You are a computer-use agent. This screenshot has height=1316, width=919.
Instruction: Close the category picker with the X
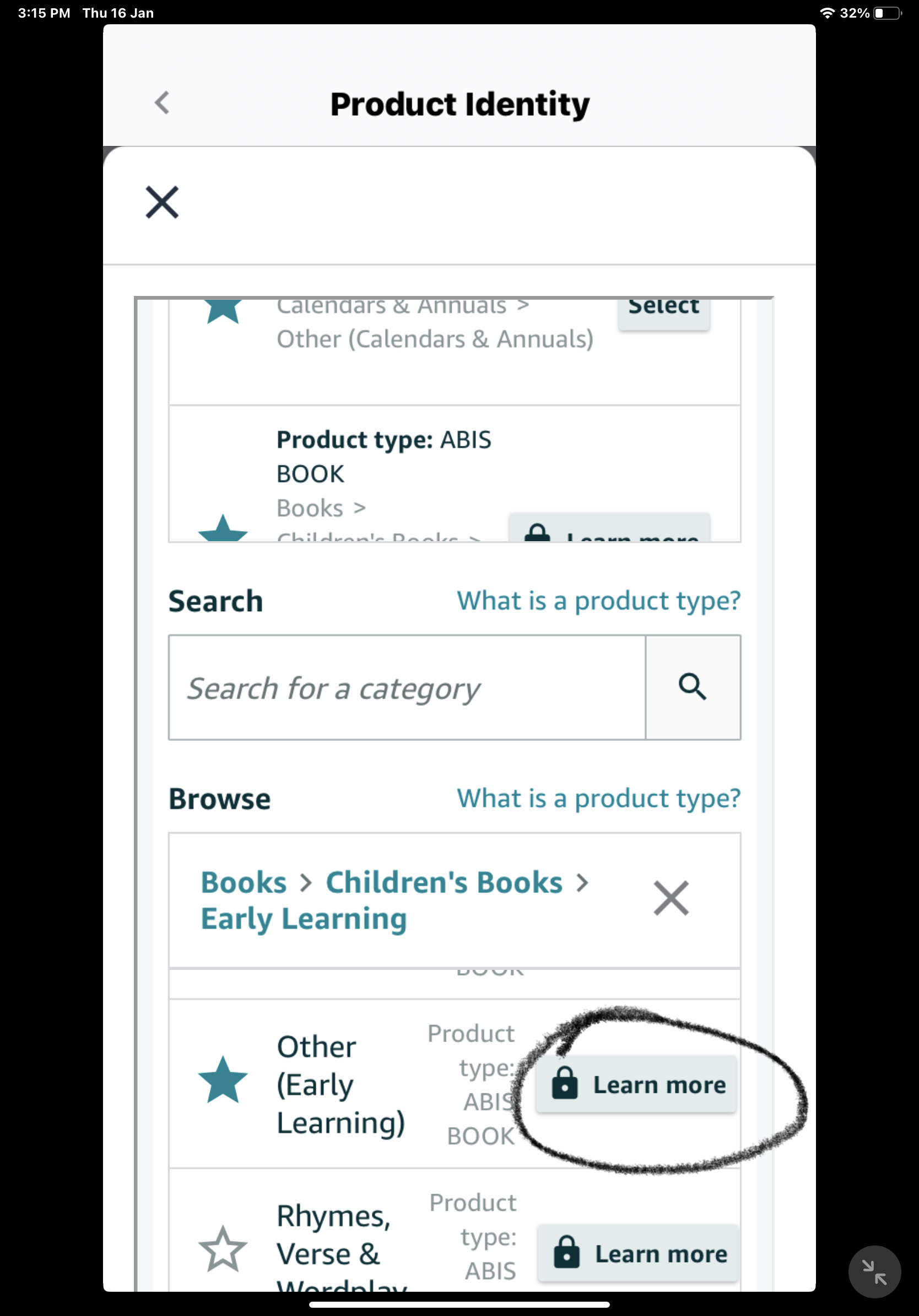pyautogui.click(x=162, y=202)
